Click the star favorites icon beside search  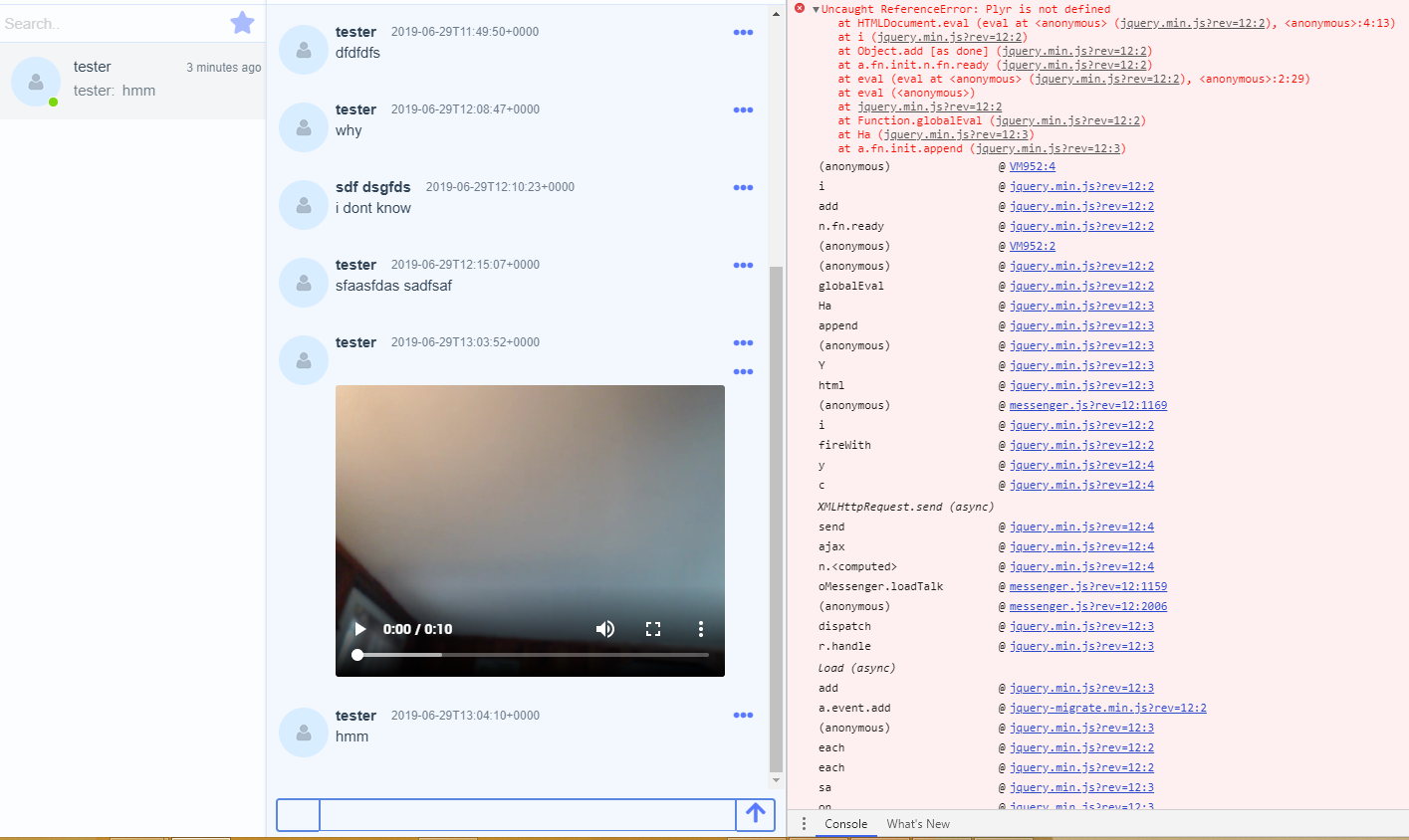tap(242, 23)
